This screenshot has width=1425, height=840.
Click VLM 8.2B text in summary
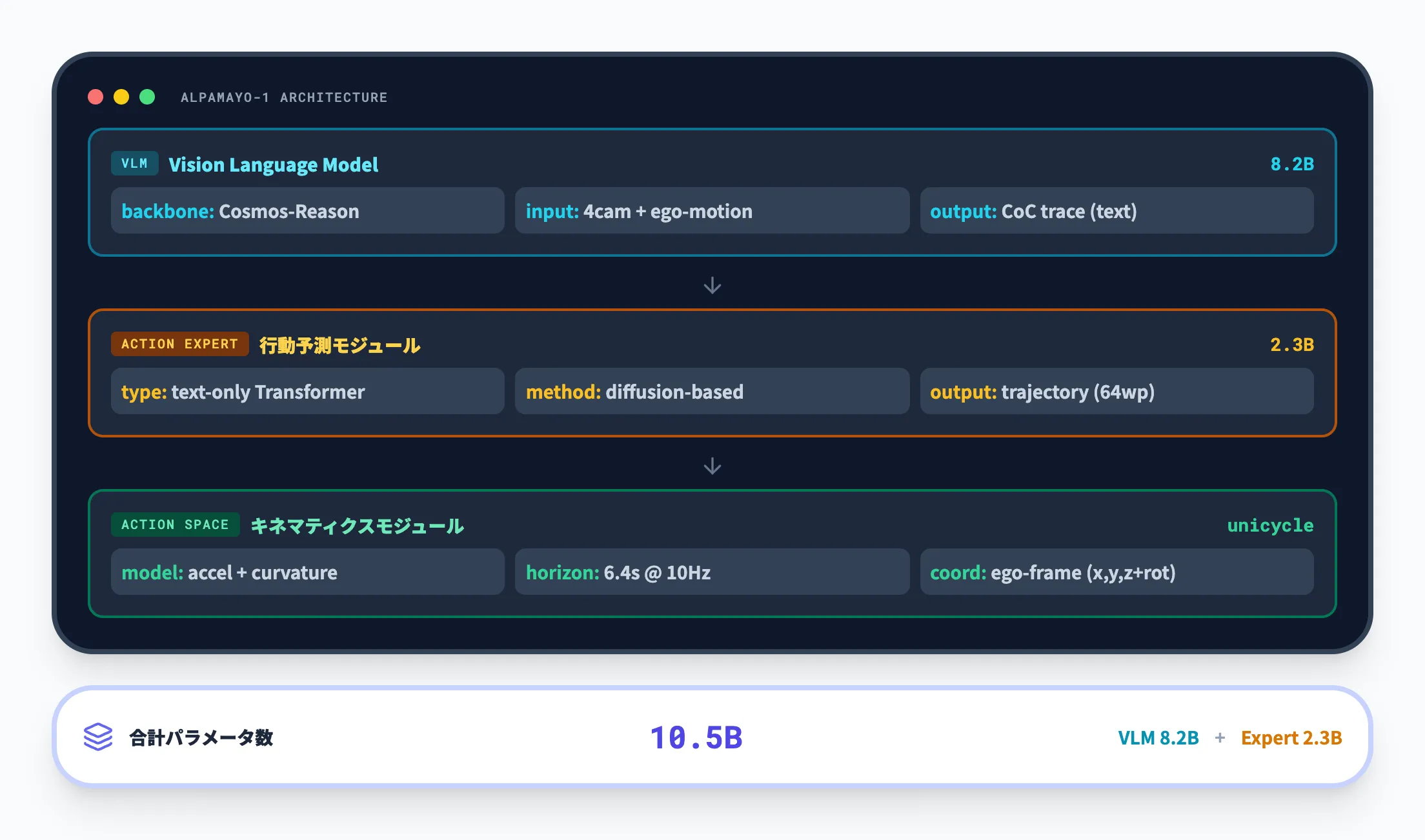pos(1158,737)
